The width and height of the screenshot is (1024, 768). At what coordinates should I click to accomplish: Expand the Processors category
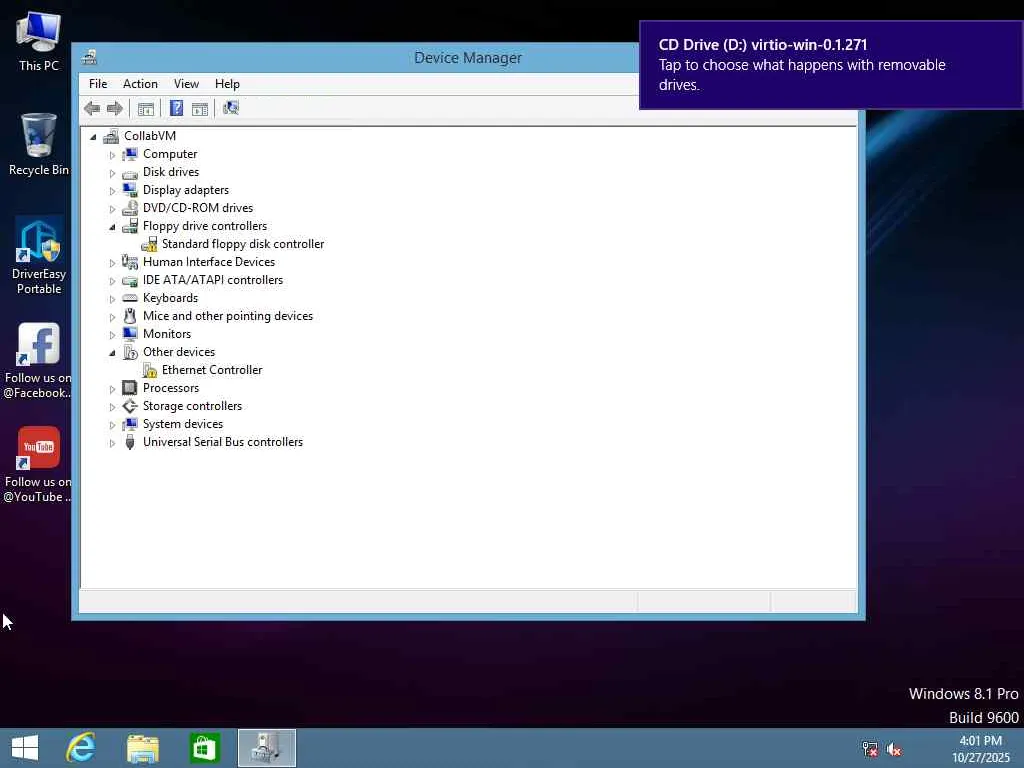tap(112, 389)
